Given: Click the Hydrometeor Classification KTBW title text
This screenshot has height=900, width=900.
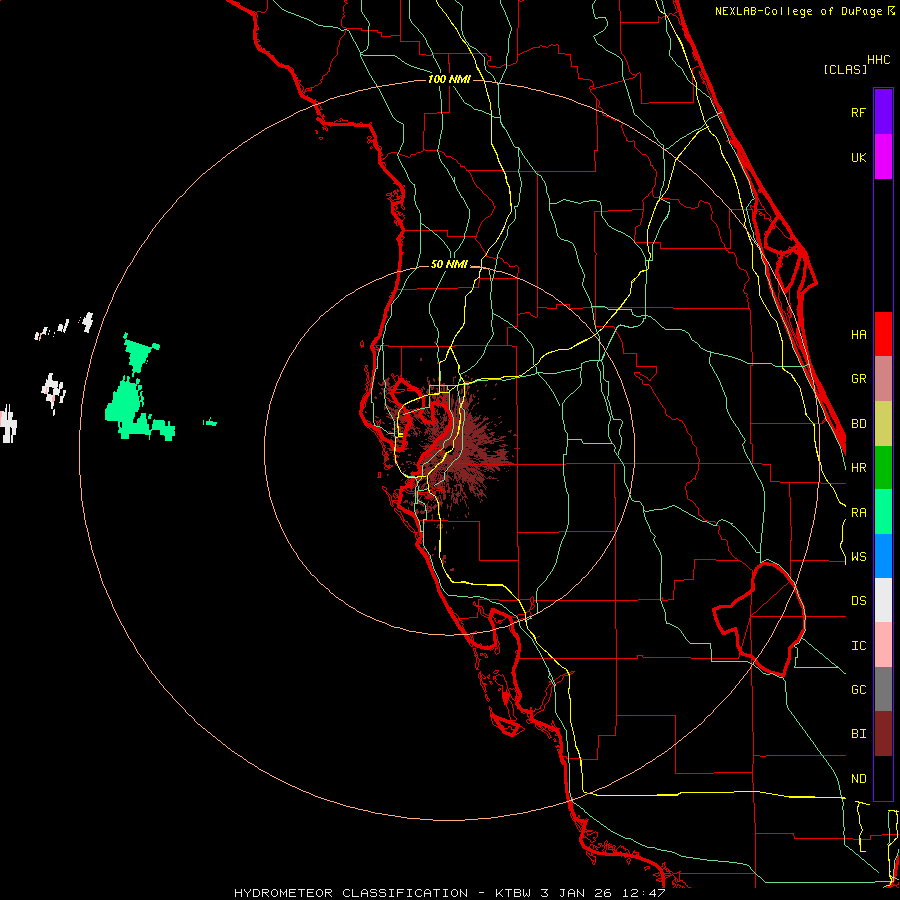Looking at the screenshot, I should 449,893.
